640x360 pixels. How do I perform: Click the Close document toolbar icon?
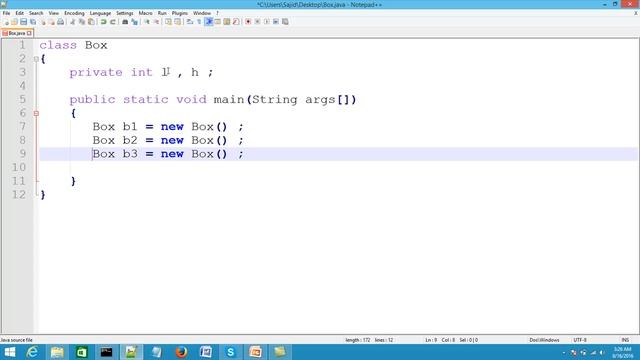(x=43, y=22)
